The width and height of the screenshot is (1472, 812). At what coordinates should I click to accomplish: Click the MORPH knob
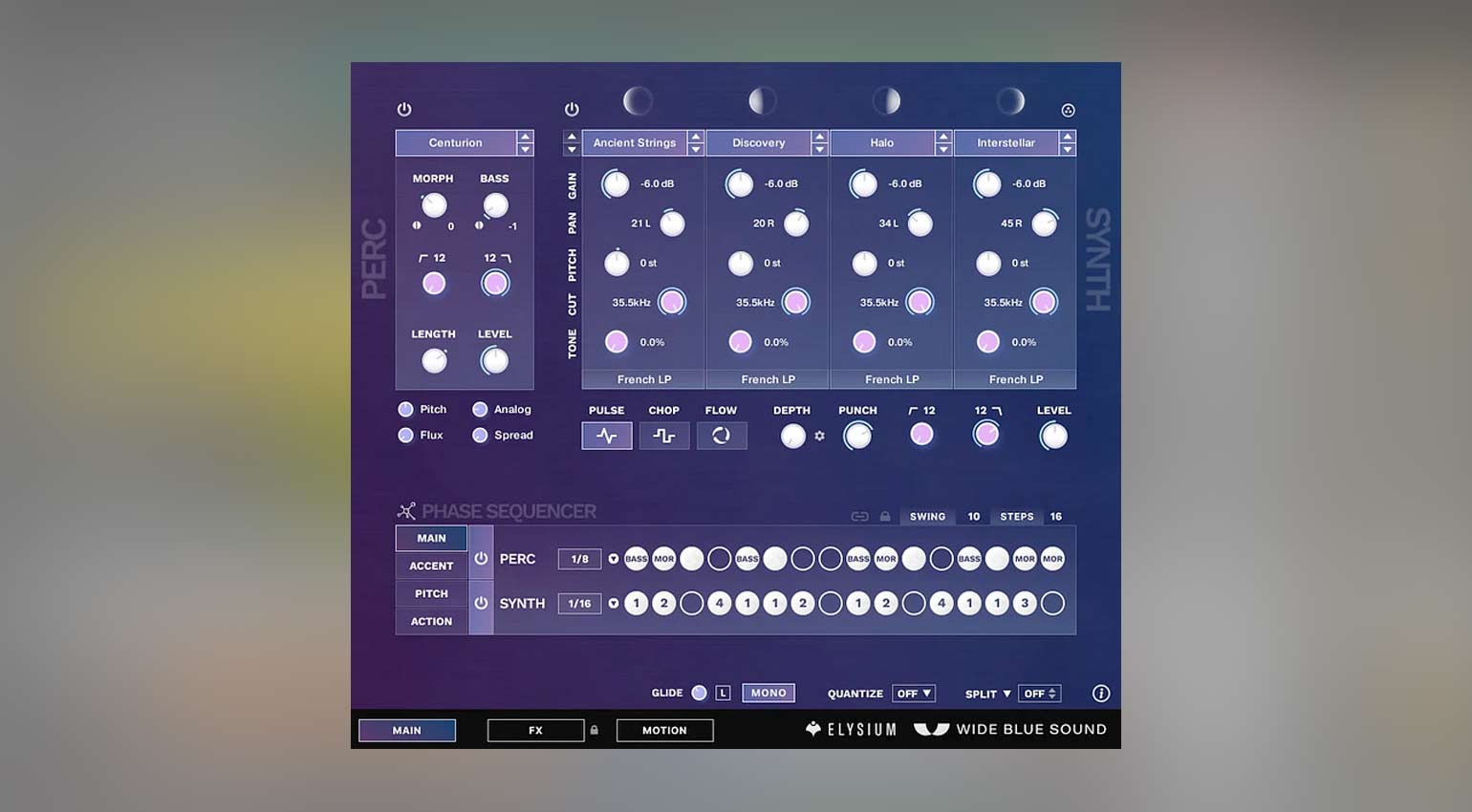(x=434, y=204)
